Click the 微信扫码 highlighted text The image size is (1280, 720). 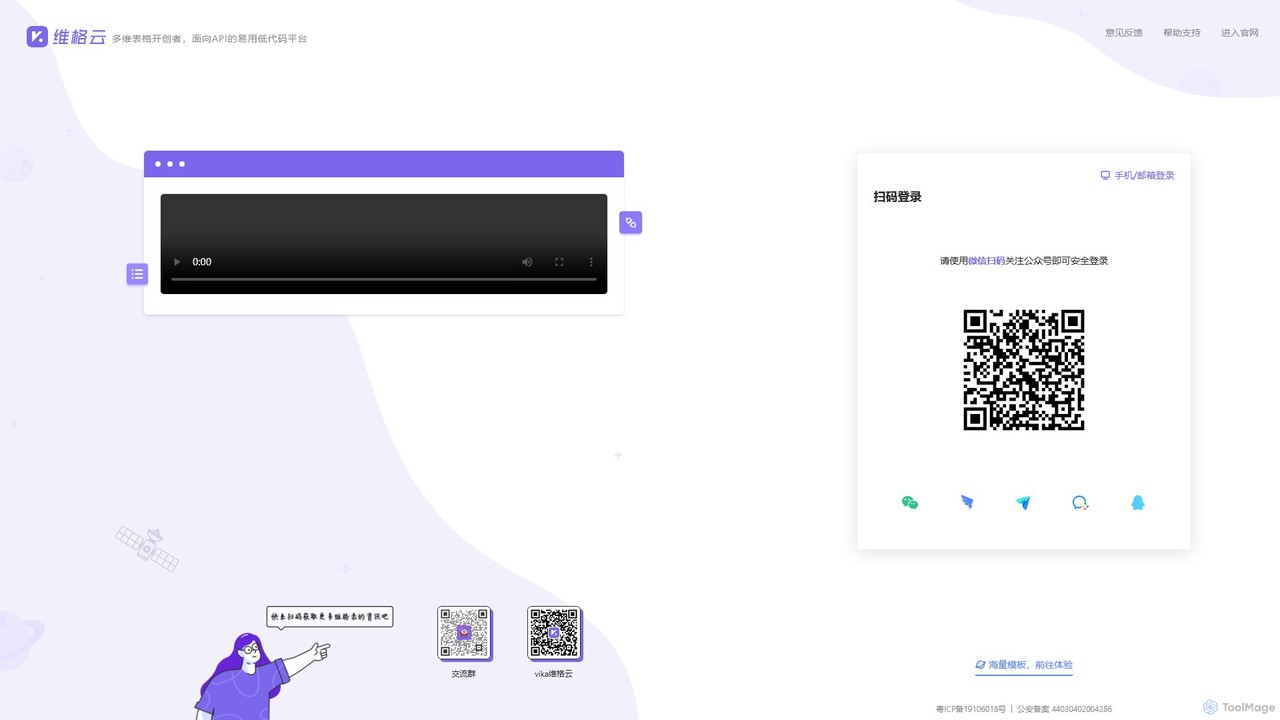click(986, 261)
